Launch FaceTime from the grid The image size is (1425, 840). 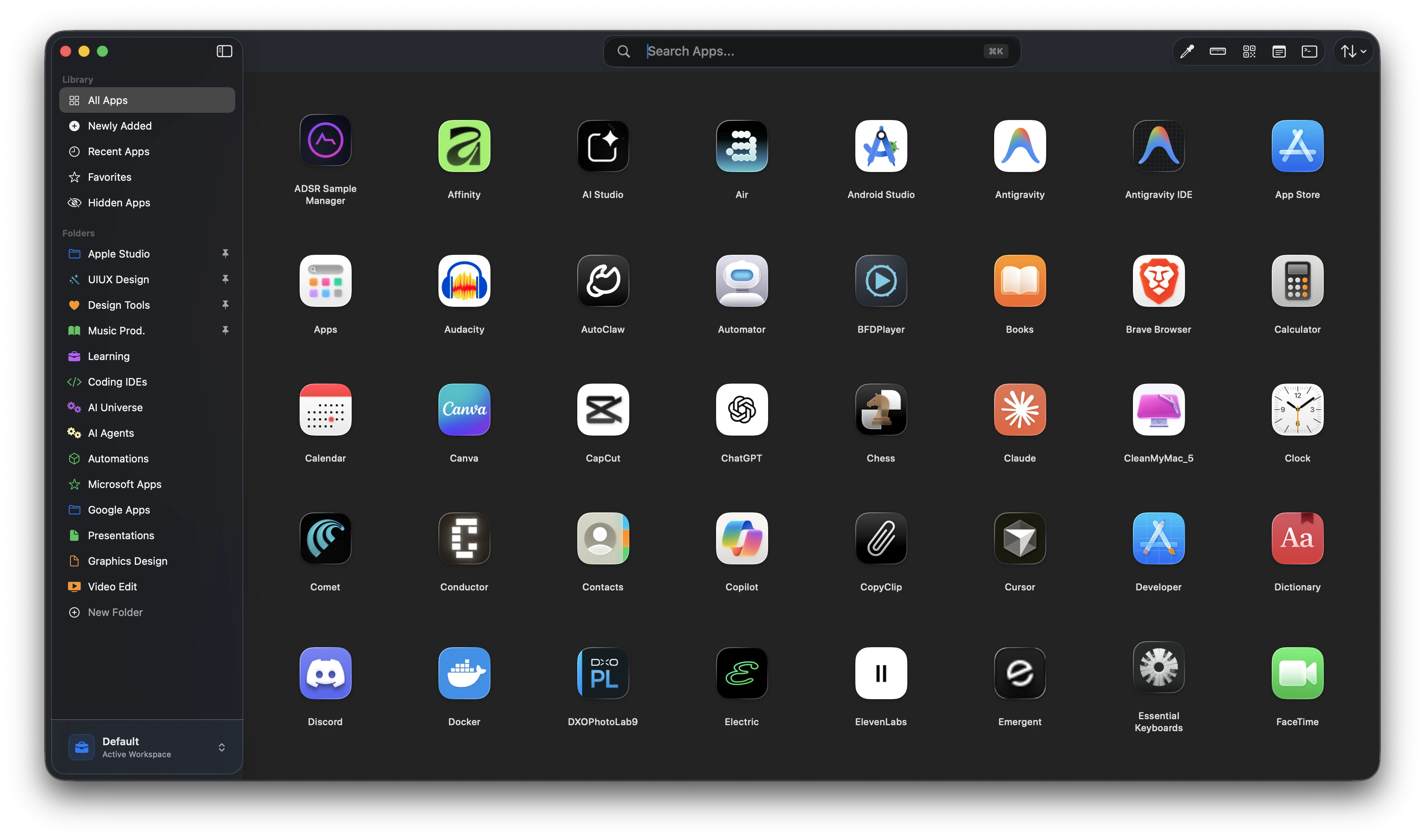click(x=1297, y=673)
